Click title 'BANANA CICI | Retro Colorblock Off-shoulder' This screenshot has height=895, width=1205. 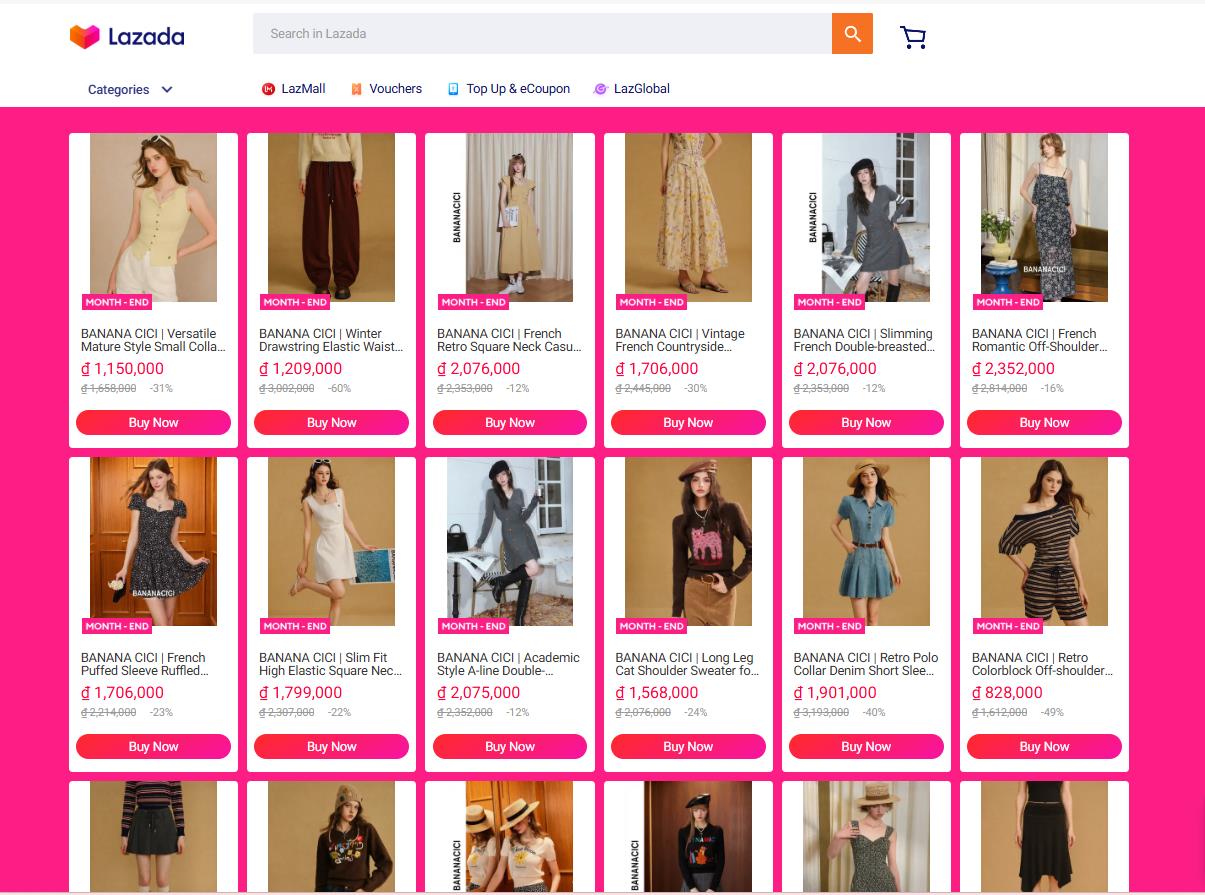click(1042, 665)
